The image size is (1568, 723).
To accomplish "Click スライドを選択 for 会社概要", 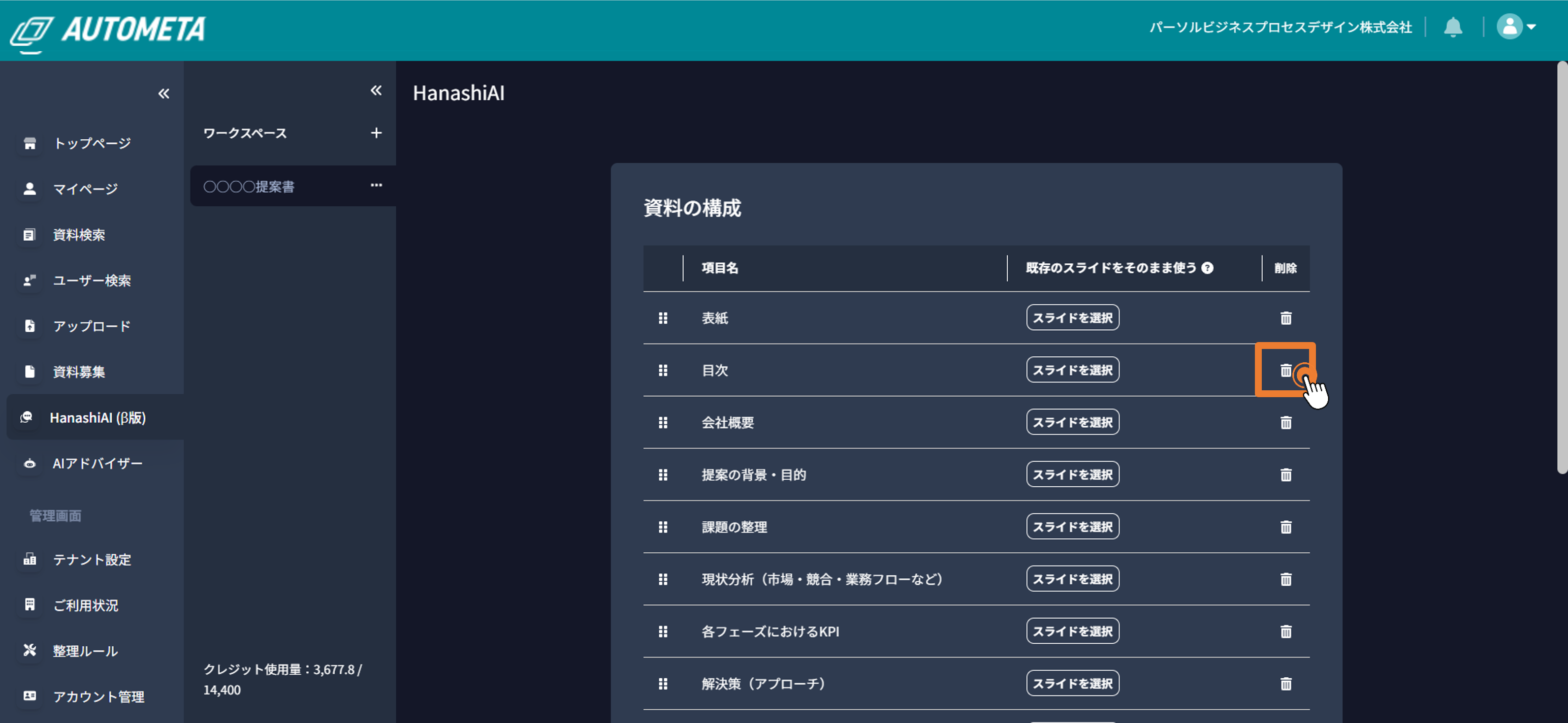I will point(1073,422).
